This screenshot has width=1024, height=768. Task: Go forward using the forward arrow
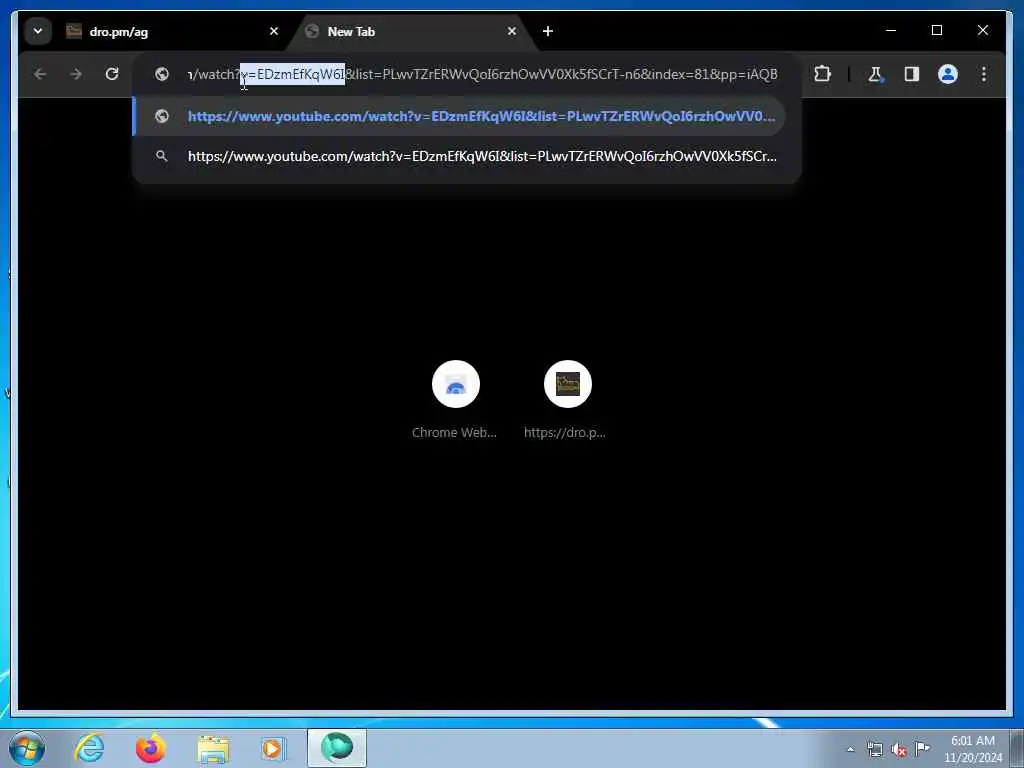pyautogui.click(x=76, y=74)
